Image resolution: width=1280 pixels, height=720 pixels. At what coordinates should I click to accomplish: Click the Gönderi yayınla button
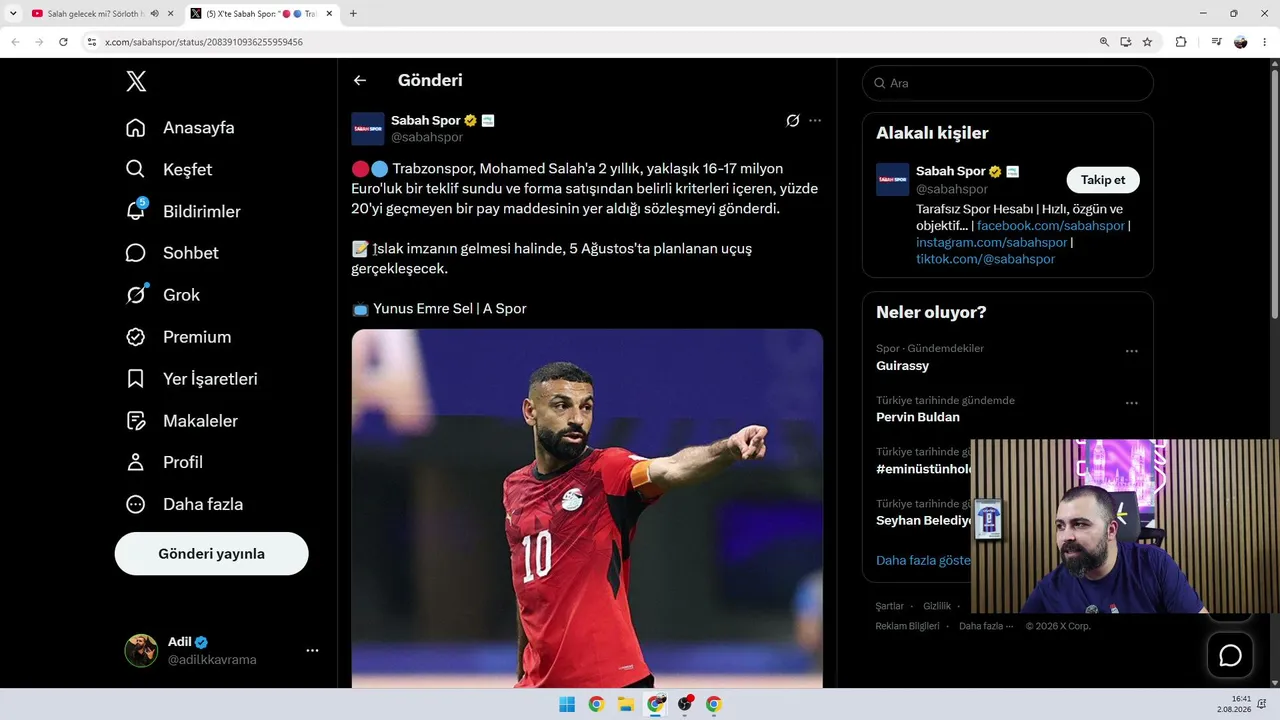pyautogui.click(x=212, y=554)
